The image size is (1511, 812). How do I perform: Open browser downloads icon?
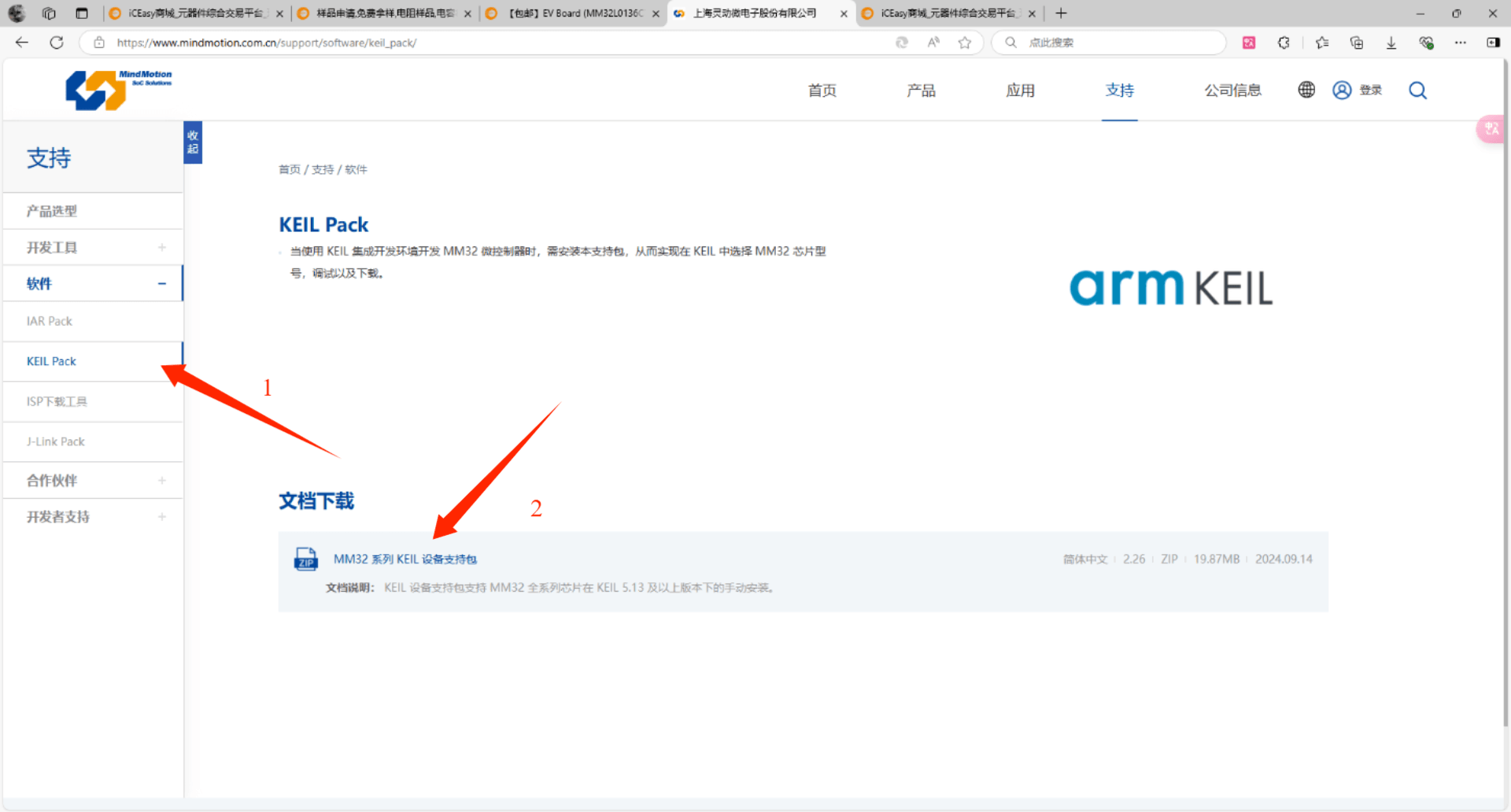click(x=1391, y=42)
